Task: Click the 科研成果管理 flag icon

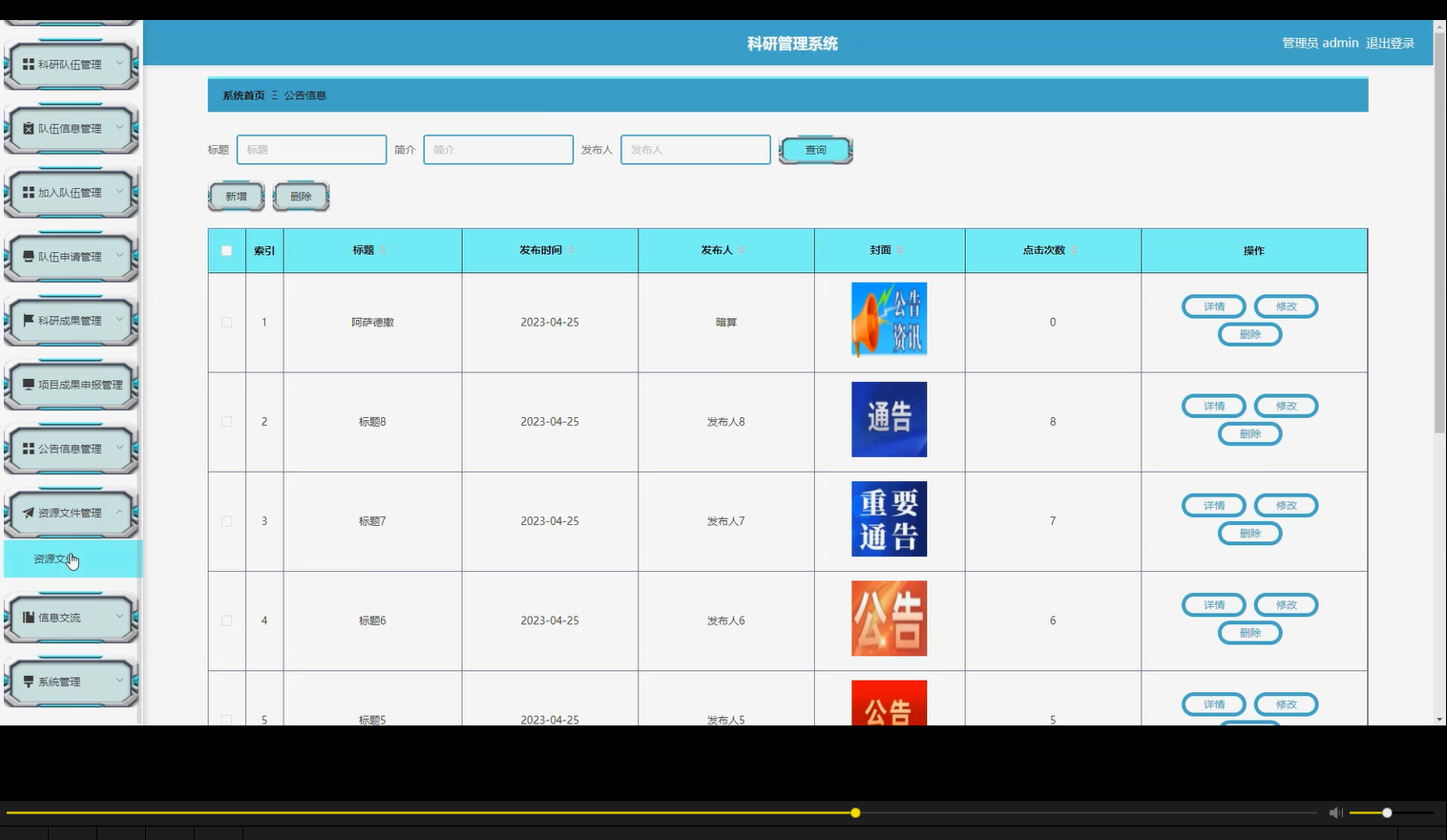Action: (x=27, y=320)
